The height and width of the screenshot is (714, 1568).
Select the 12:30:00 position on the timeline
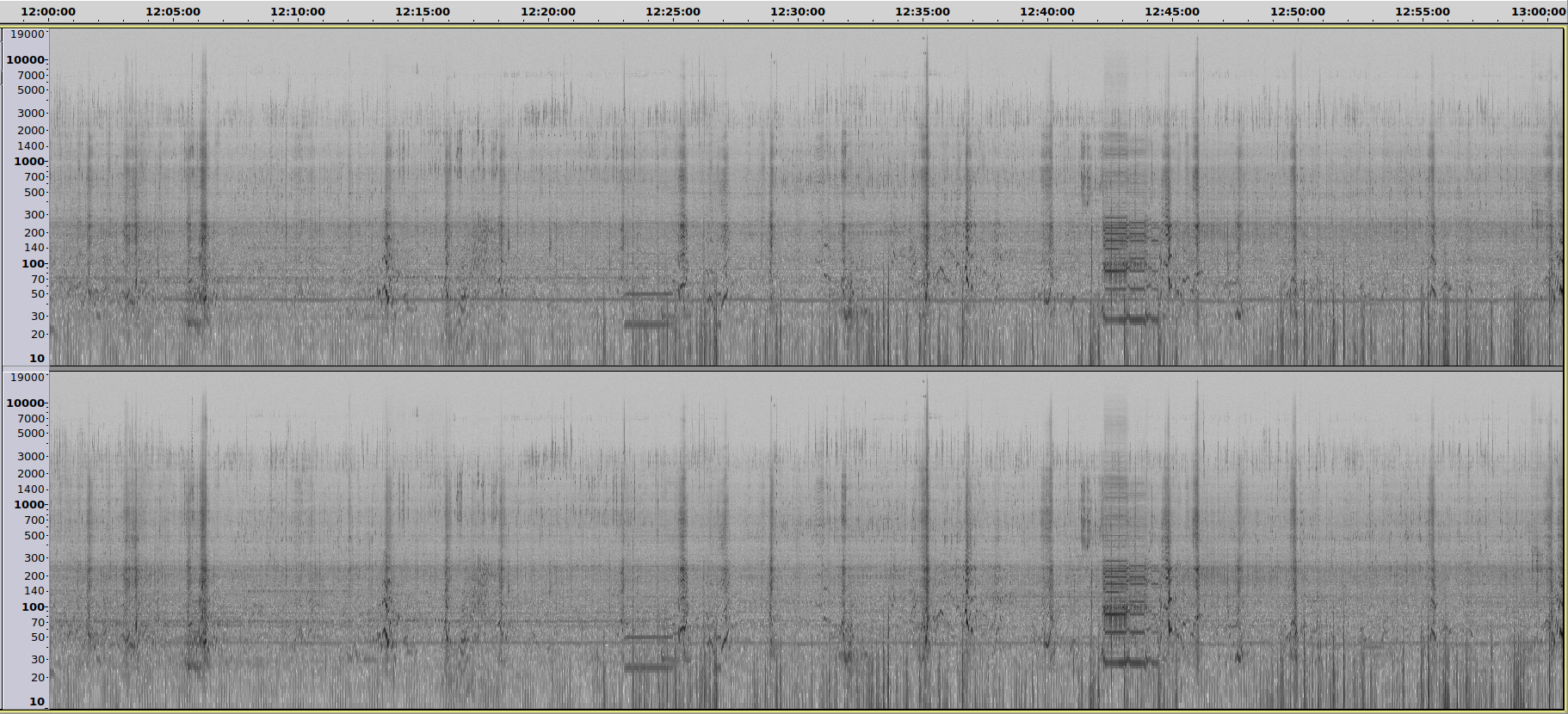798,12
